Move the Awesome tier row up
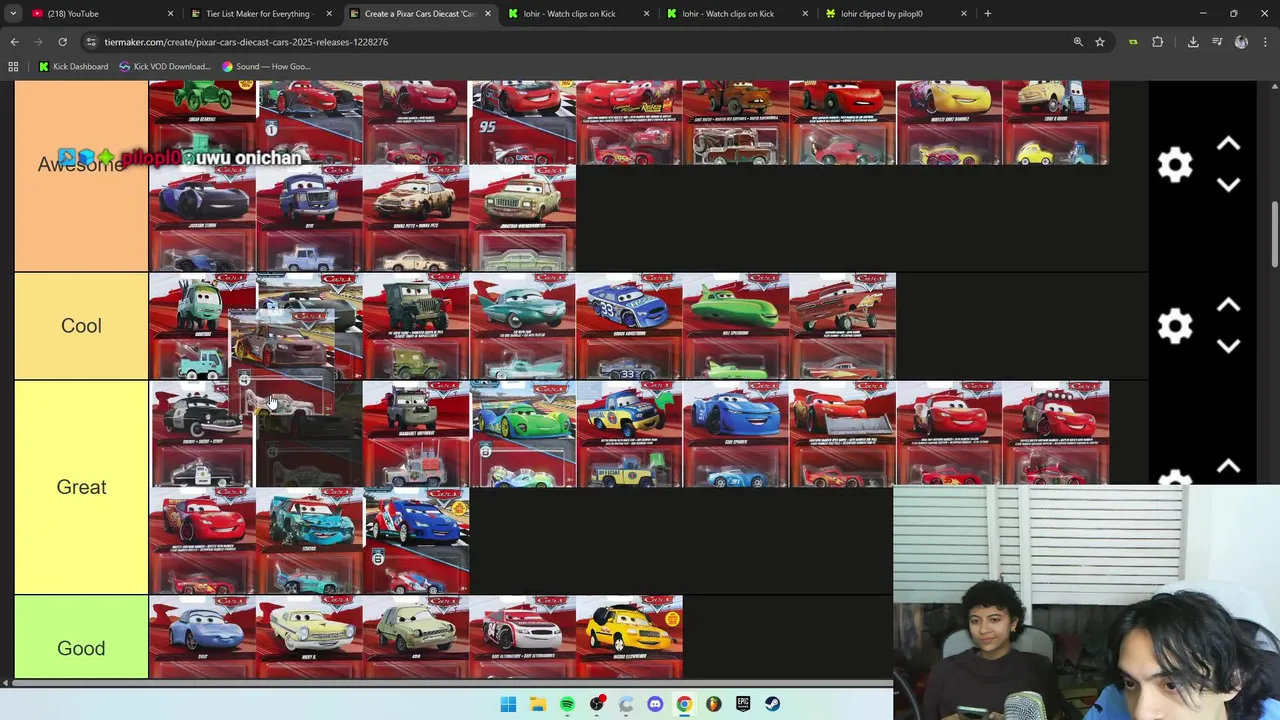Image resolution: width=1280 pixels, height=720 pixels. [x=1228, y=144]
